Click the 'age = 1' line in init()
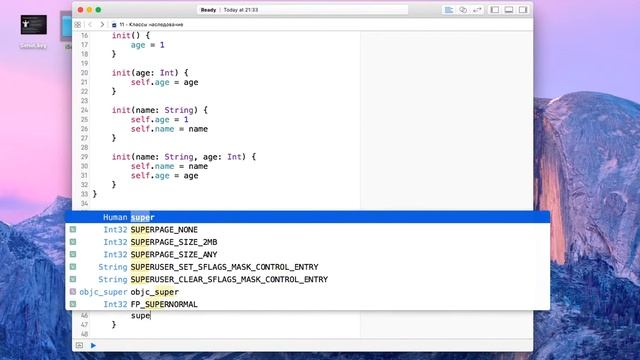 pos(147,45)
